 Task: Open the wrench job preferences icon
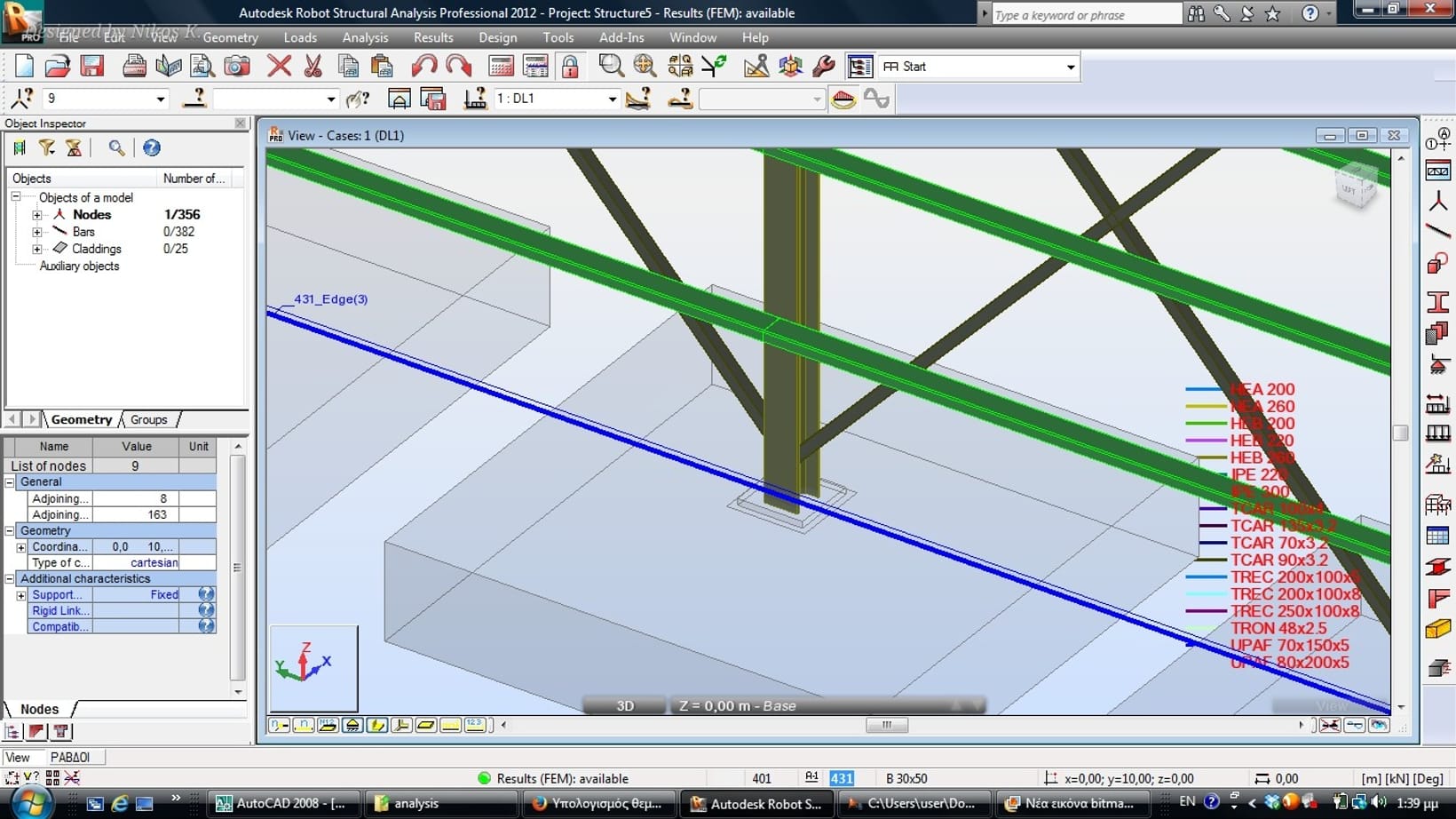[824, 67]
